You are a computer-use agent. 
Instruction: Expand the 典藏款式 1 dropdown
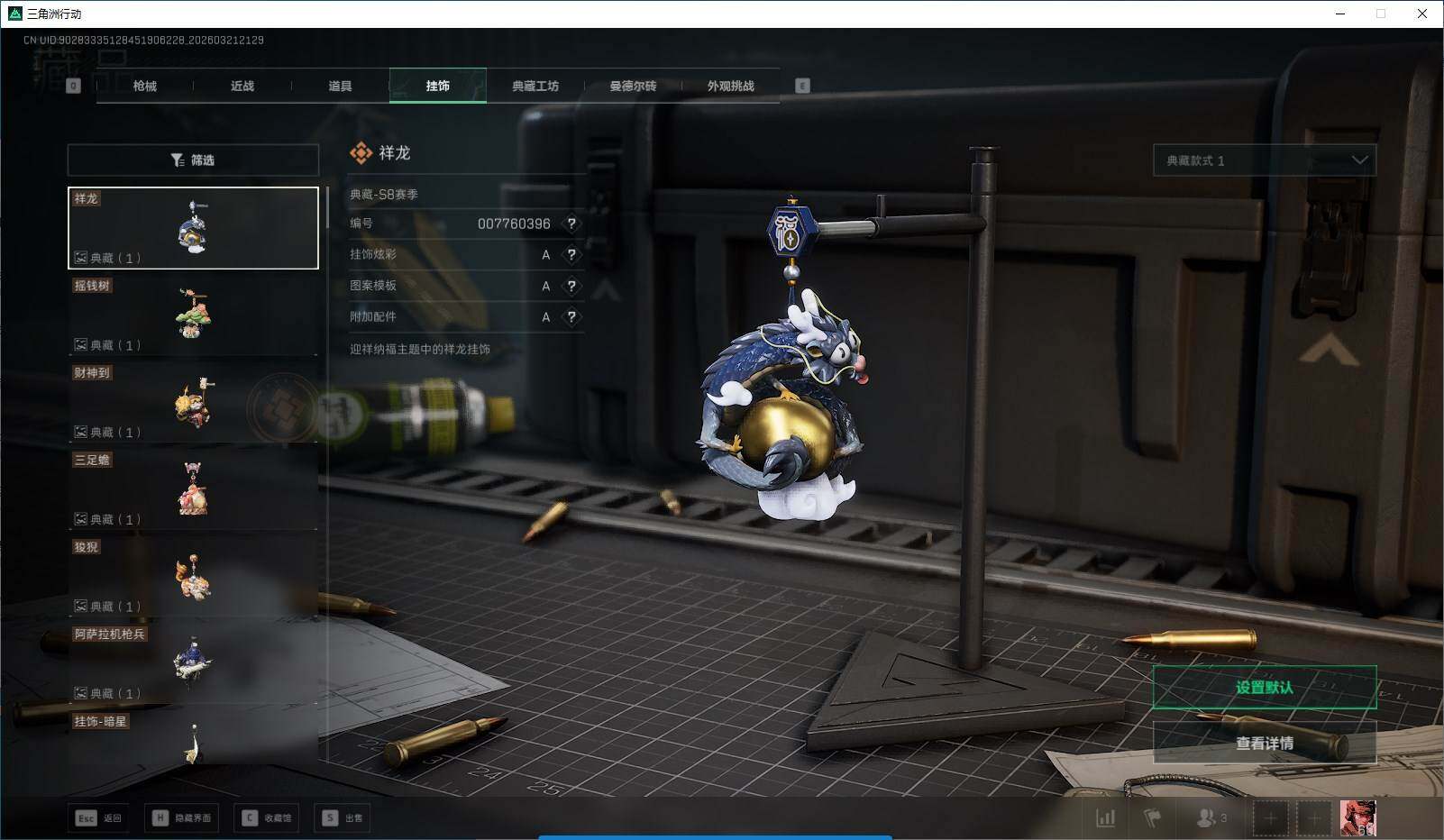coord(1265,160)
